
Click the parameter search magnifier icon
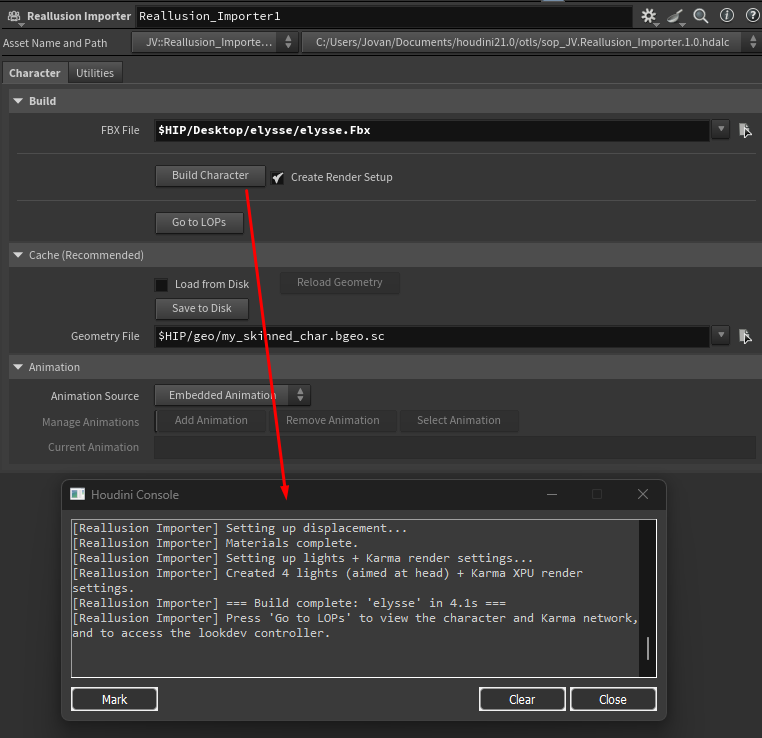pyautogui.click(x=700, y=16)
